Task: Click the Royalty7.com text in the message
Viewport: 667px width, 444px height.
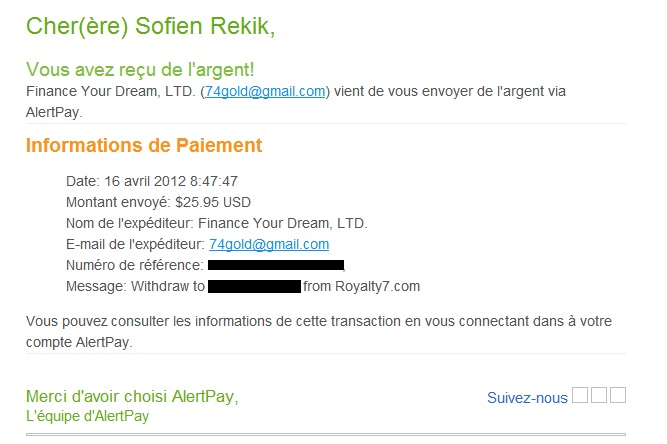Action: 377,286
